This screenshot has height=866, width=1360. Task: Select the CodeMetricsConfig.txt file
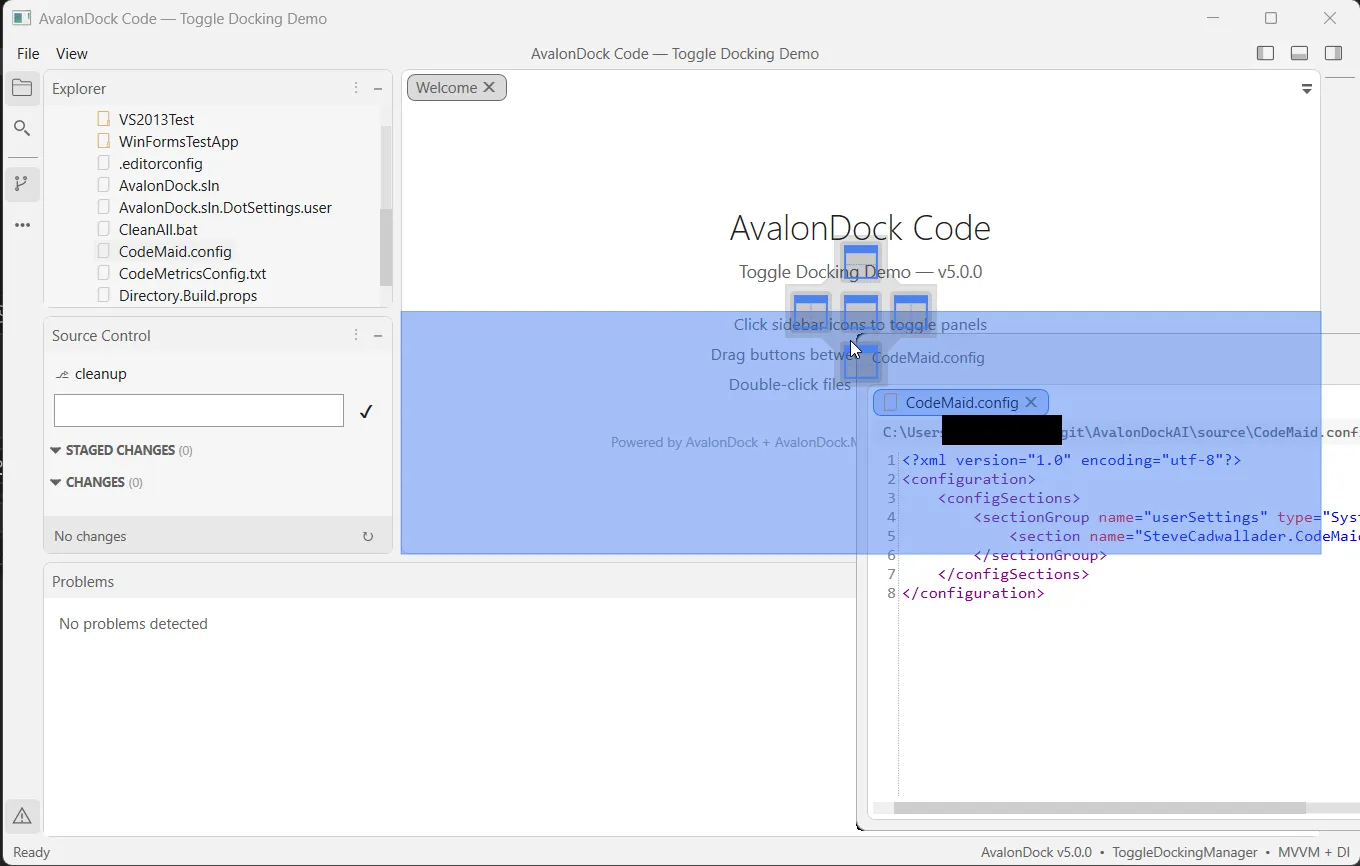(192, 273)
